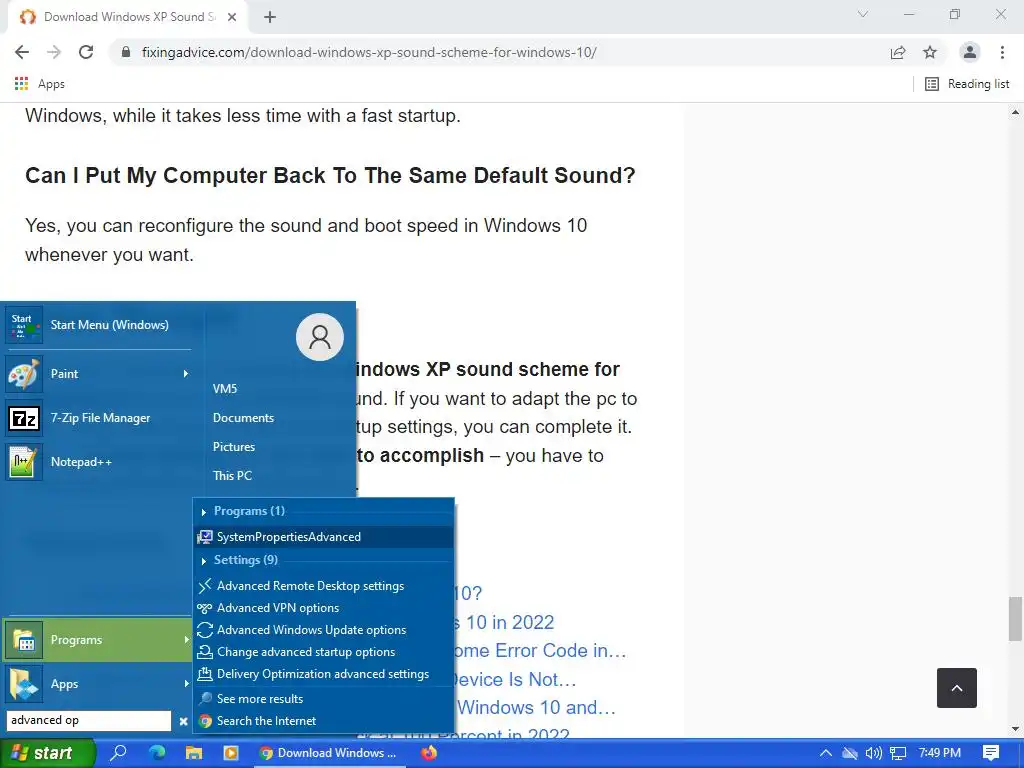Expand the Apps submenu arrow
This screenshot has width=1024, height=768.
point(186,684)
